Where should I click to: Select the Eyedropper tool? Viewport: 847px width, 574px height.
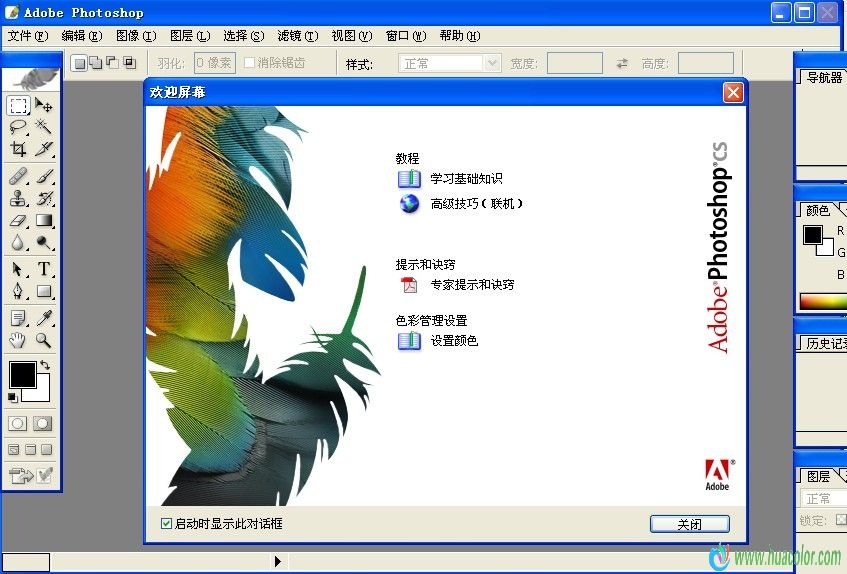pyautogui.click(x=44, y=318)
